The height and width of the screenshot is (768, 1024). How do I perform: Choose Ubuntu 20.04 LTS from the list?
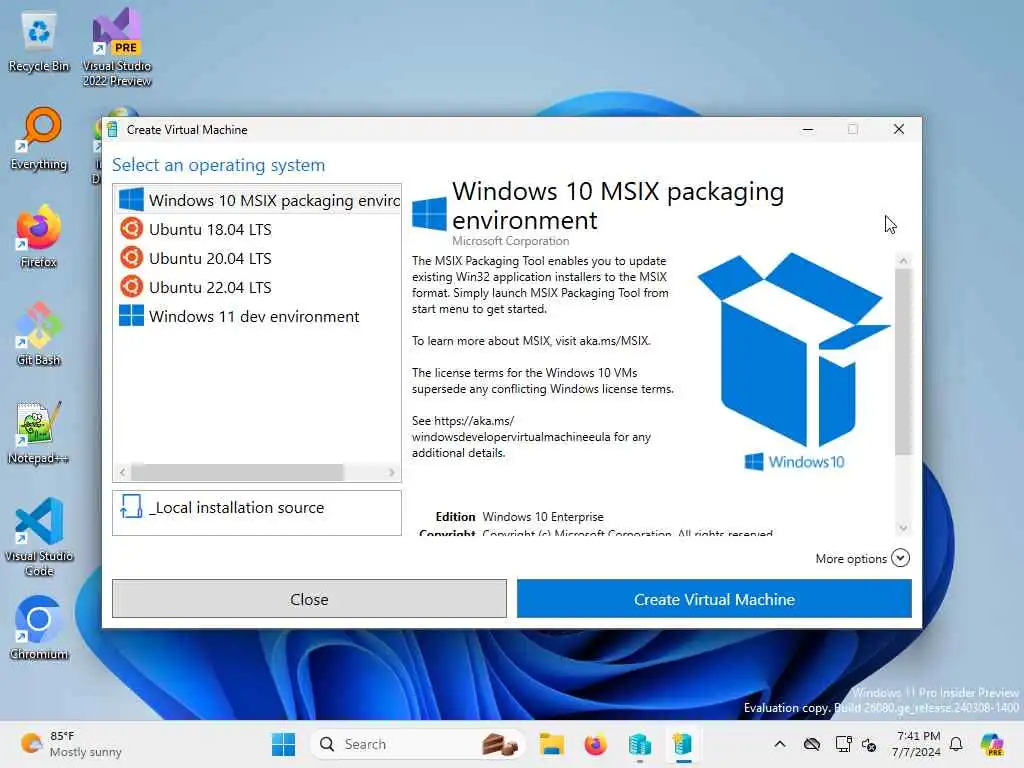[257, 258]
